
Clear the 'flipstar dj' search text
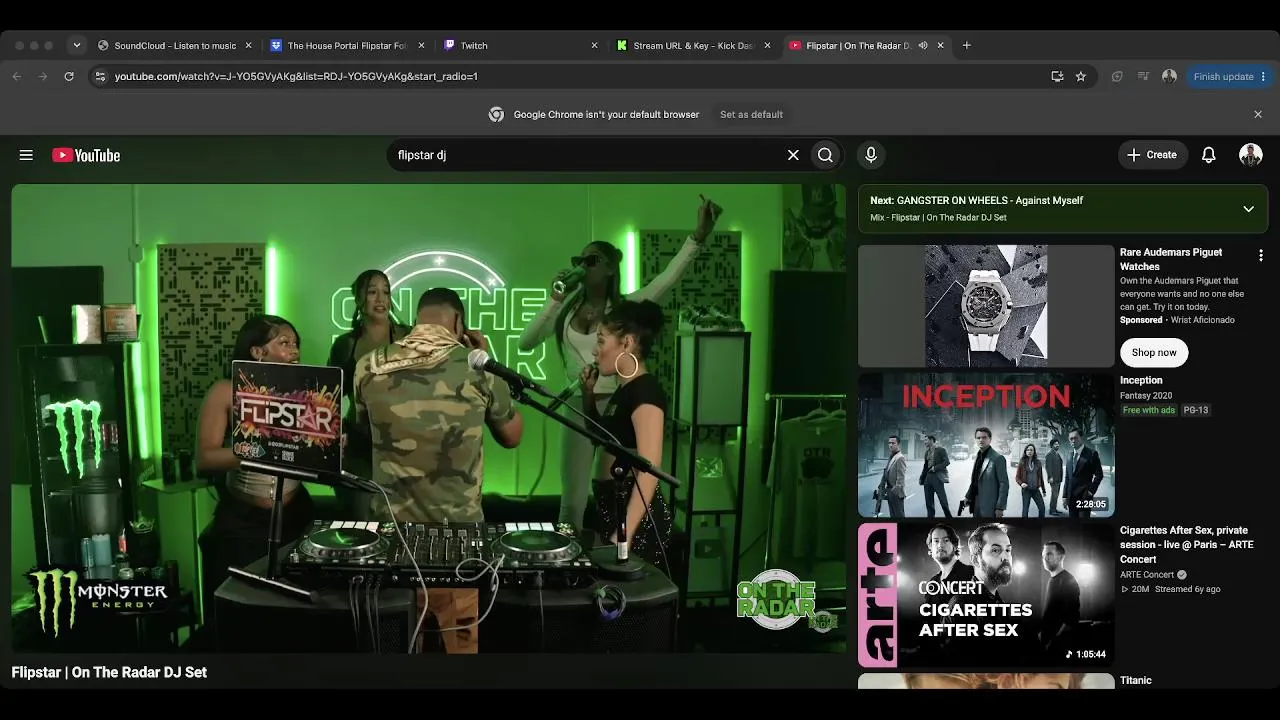coord(793,155)
